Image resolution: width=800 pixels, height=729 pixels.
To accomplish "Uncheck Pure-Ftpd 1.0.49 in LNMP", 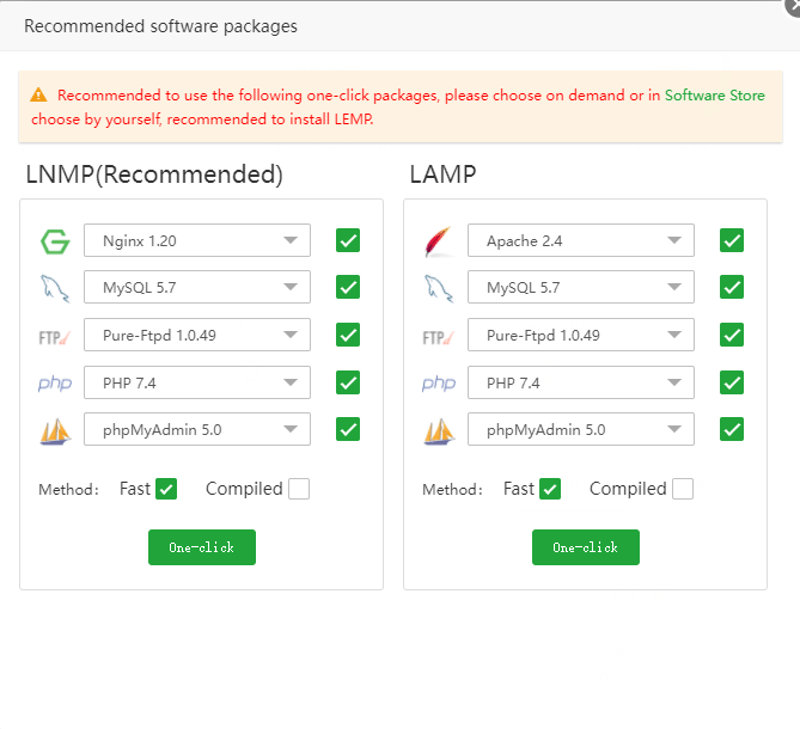I will (348, 335).
